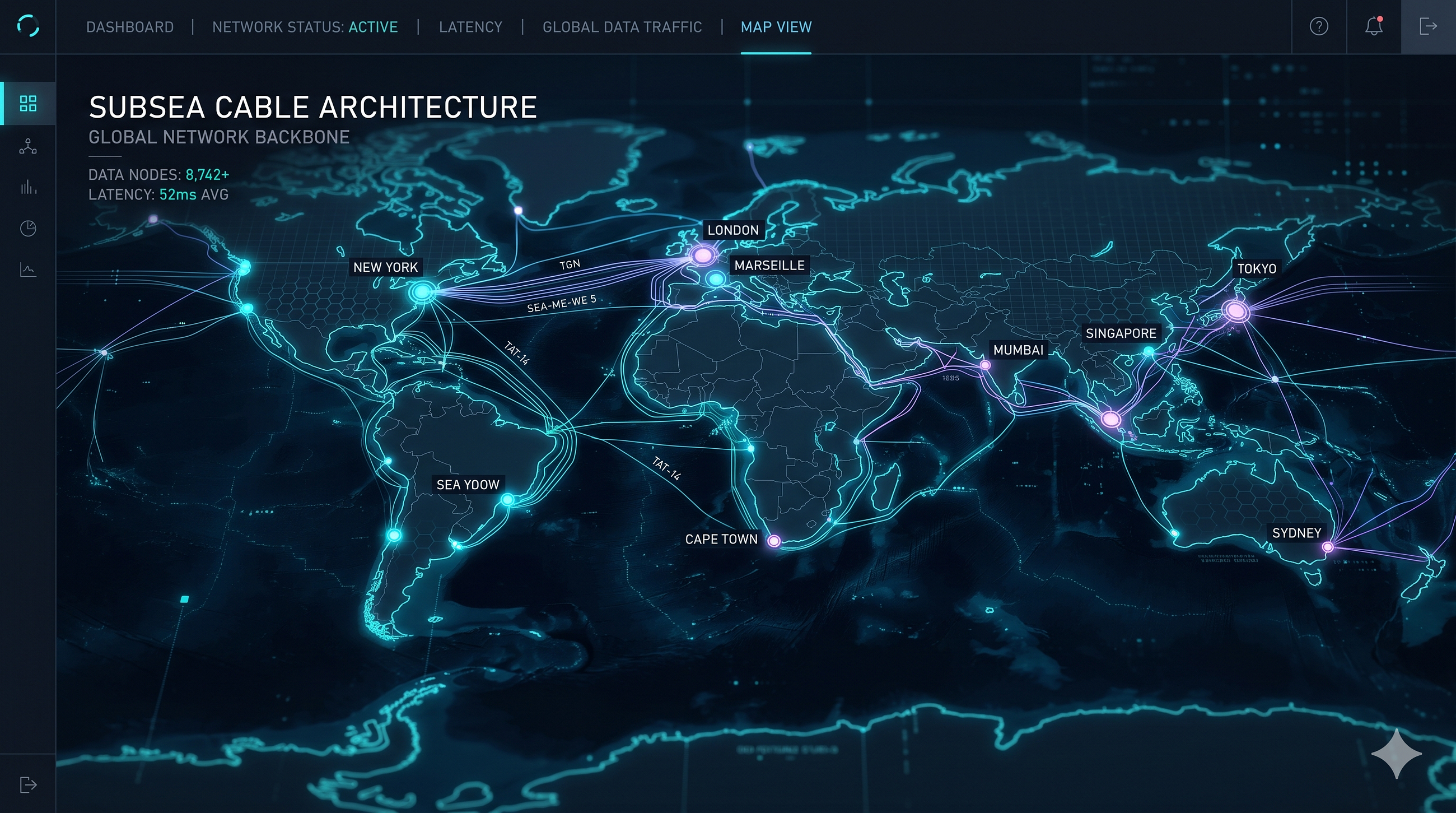The width and height of the screenshot is (1456, 813).
Task: Select the Alaska node marker
Action: (x=153, y=219)
